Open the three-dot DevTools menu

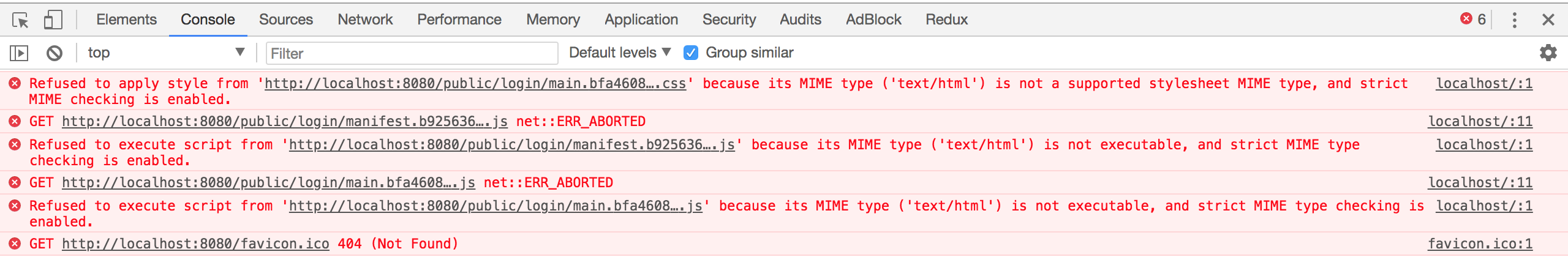click(1514, 20)
